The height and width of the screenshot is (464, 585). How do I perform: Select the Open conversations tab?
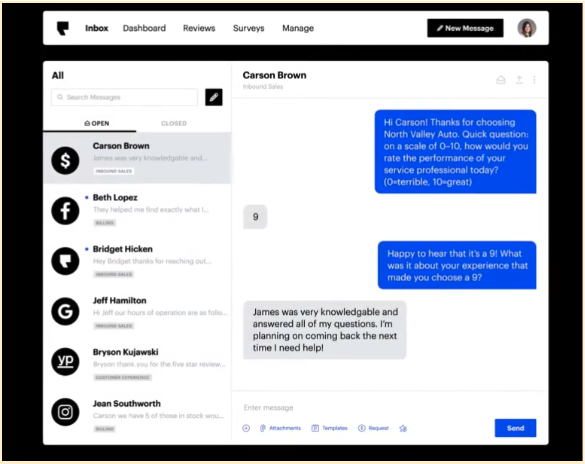coord(97,123)
